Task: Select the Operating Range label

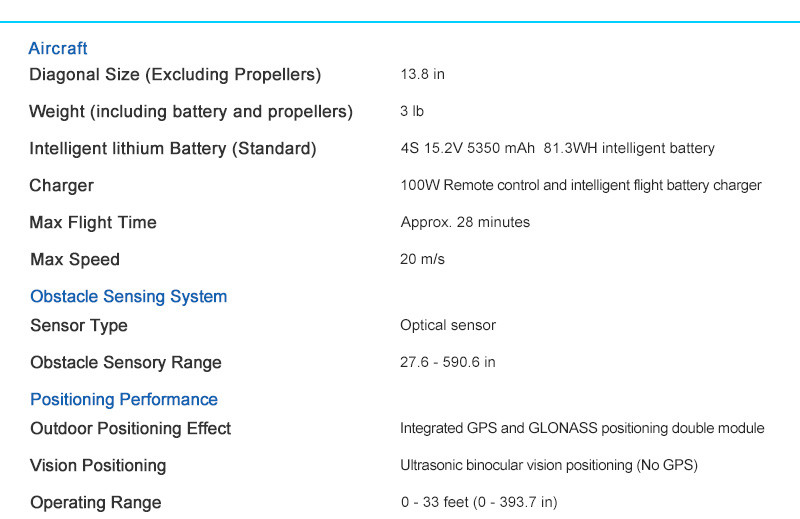Action: tap(96, 502)
